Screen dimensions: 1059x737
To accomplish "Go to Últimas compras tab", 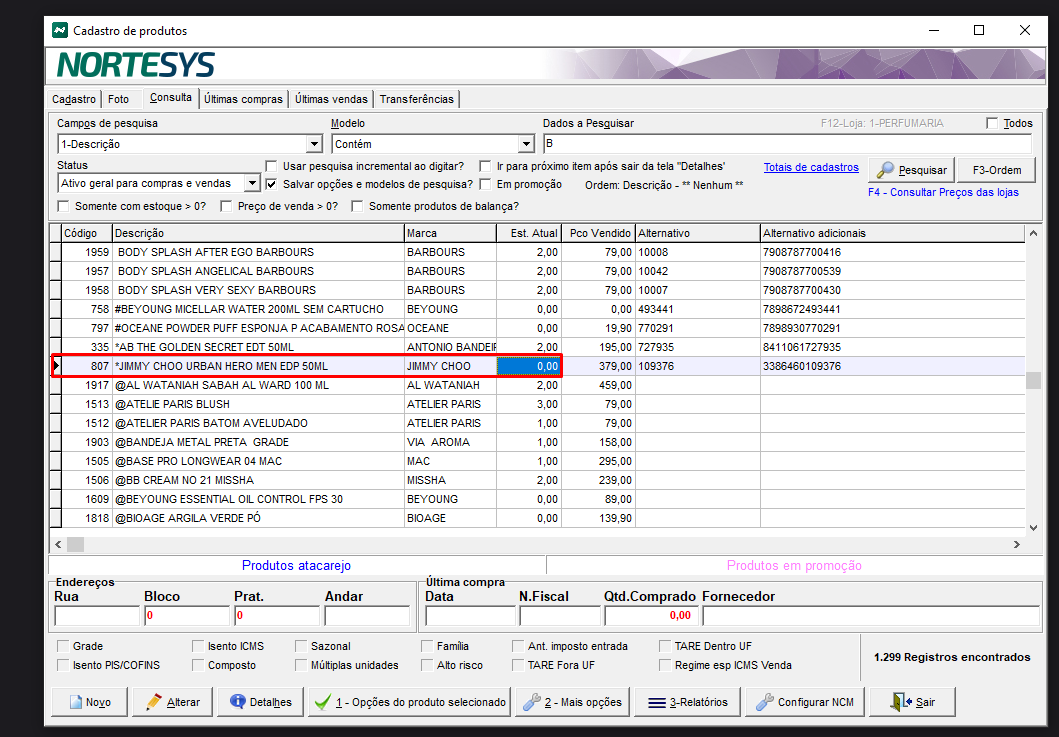I will [243, 99].
